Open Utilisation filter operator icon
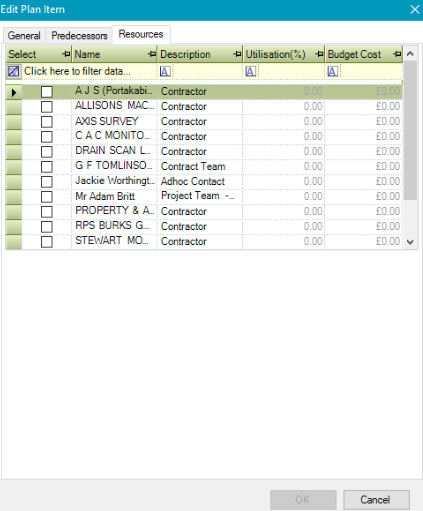This screenshot has width=423, height=511. click(x=251, y=71)
